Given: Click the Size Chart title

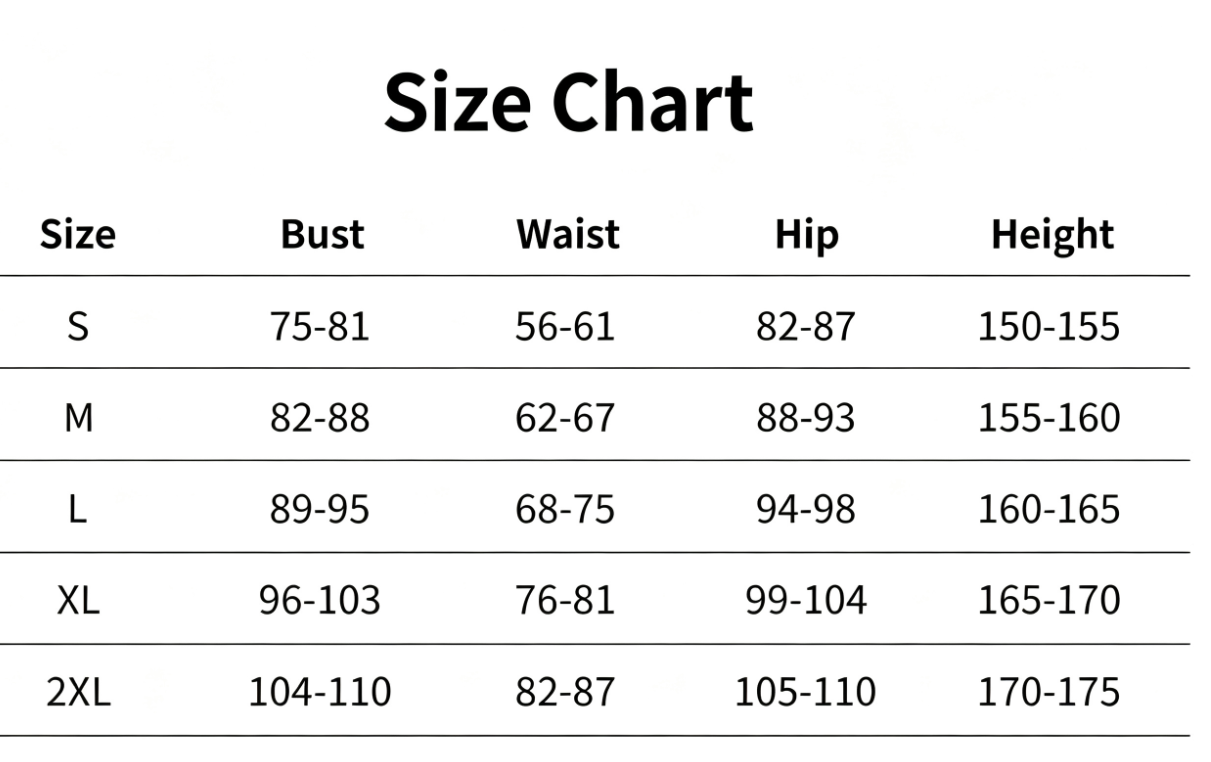Looking at the screenshot, I should click(x=568, y=104).
